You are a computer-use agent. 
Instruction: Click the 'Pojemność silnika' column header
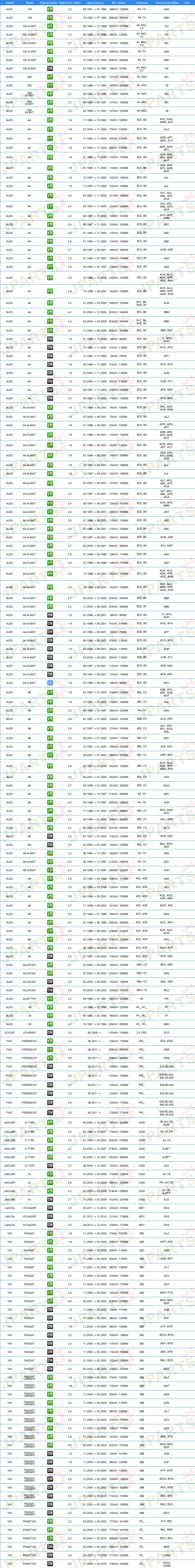[70, 2]
